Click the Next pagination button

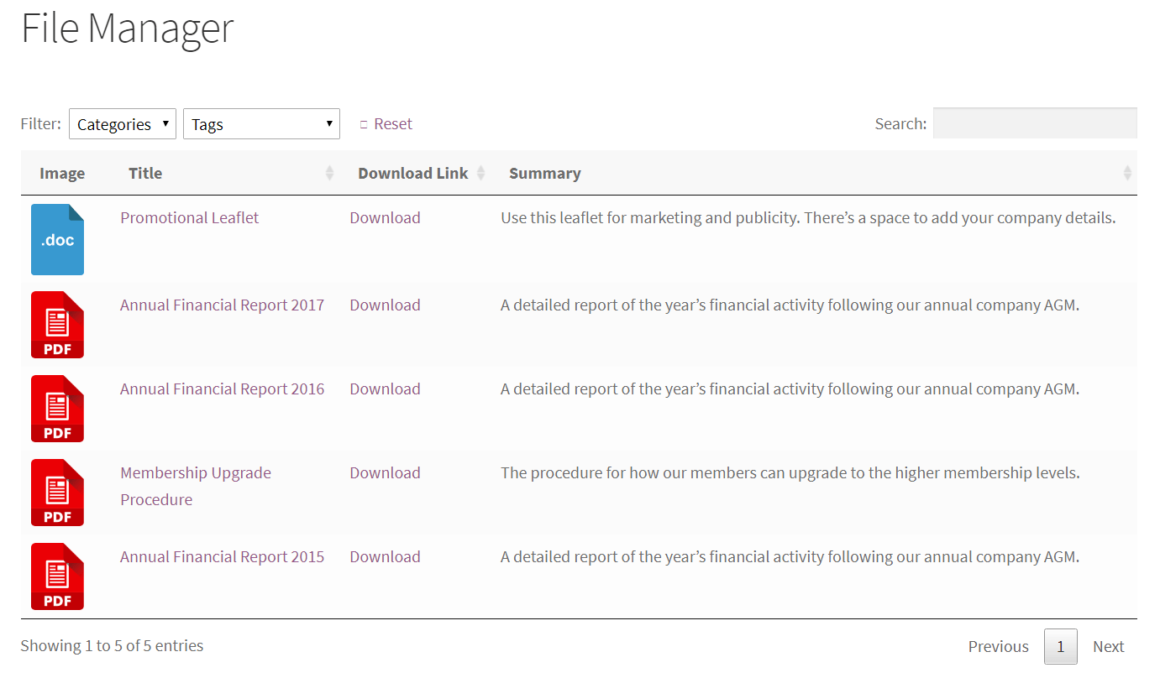tap(1108, 646)
